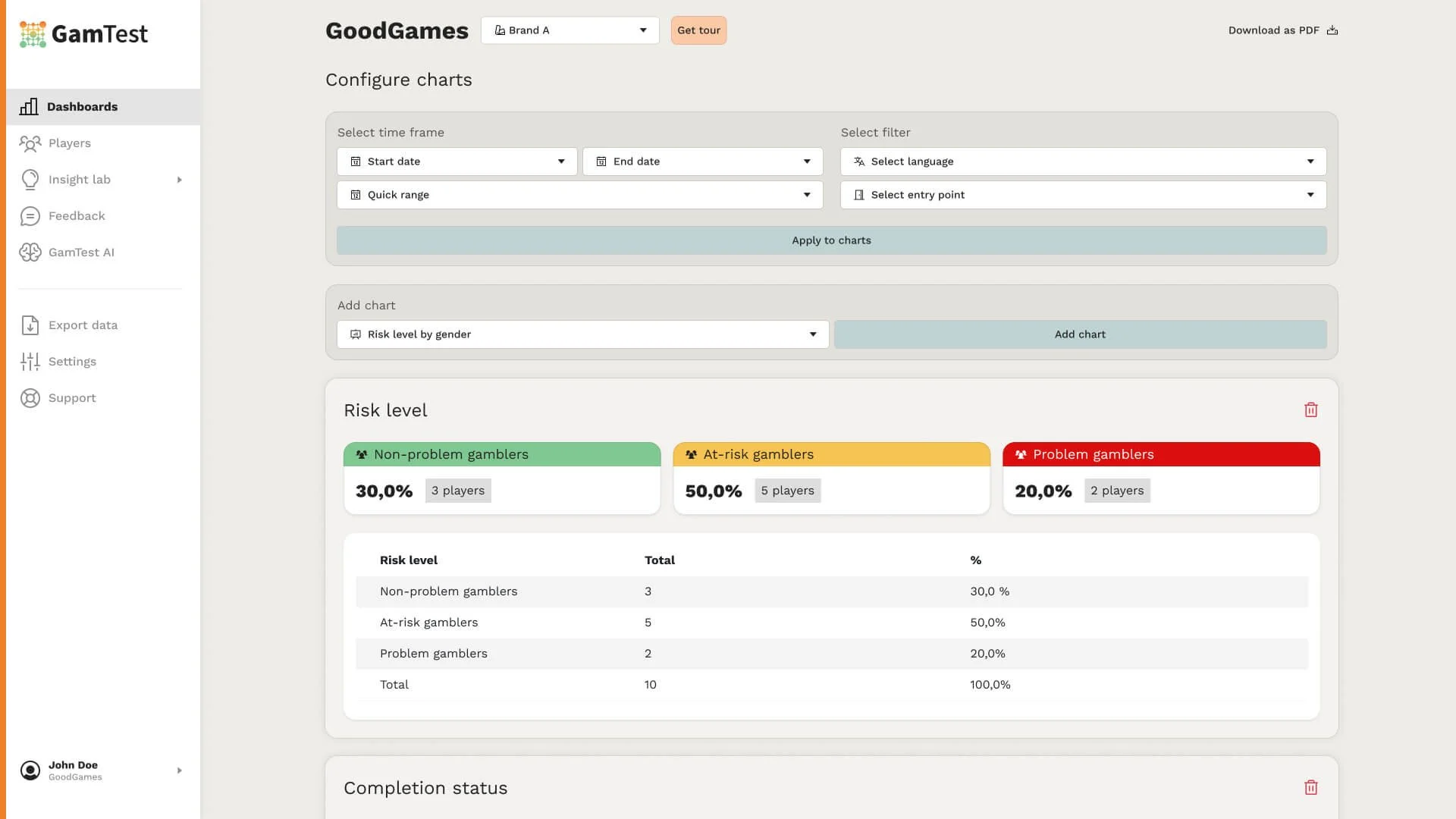Image resolution: width=1456 pixels, height=819 pixels.
Task: Delete the Risk level chart
Action: point(1310,410)
